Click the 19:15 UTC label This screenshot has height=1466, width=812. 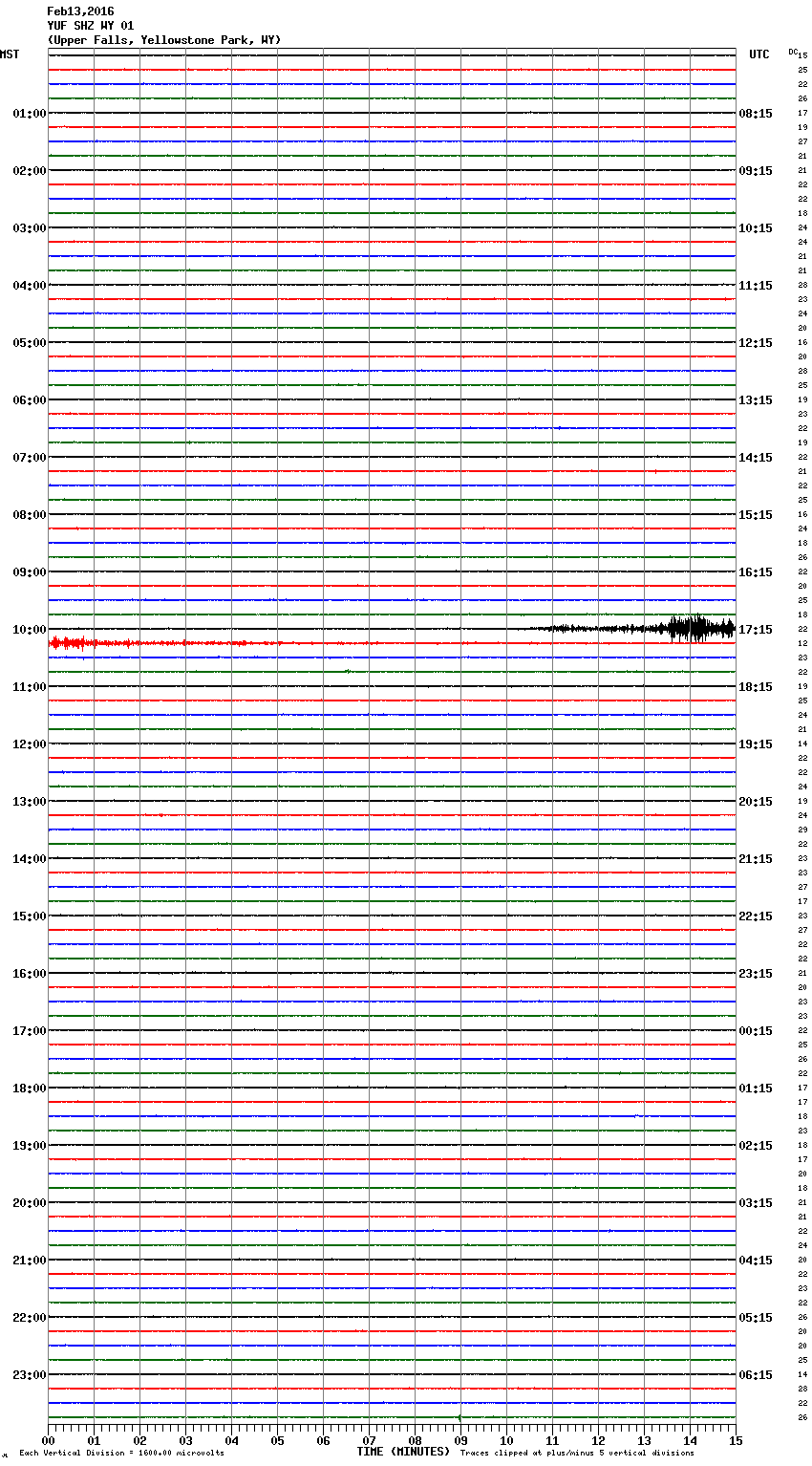pos(756,744)
